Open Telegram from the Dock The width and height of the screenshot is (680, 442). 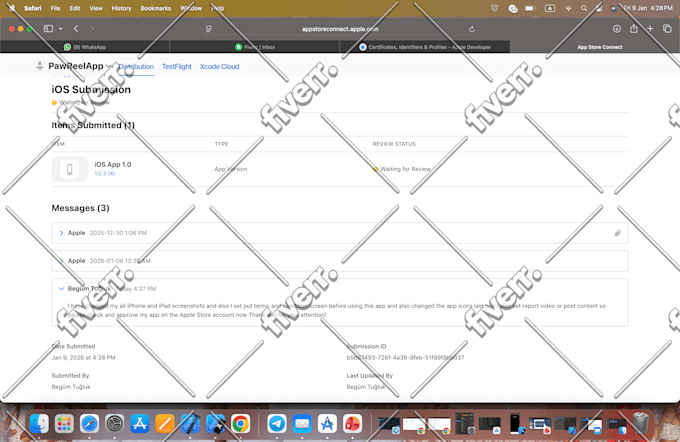point(277,423)
